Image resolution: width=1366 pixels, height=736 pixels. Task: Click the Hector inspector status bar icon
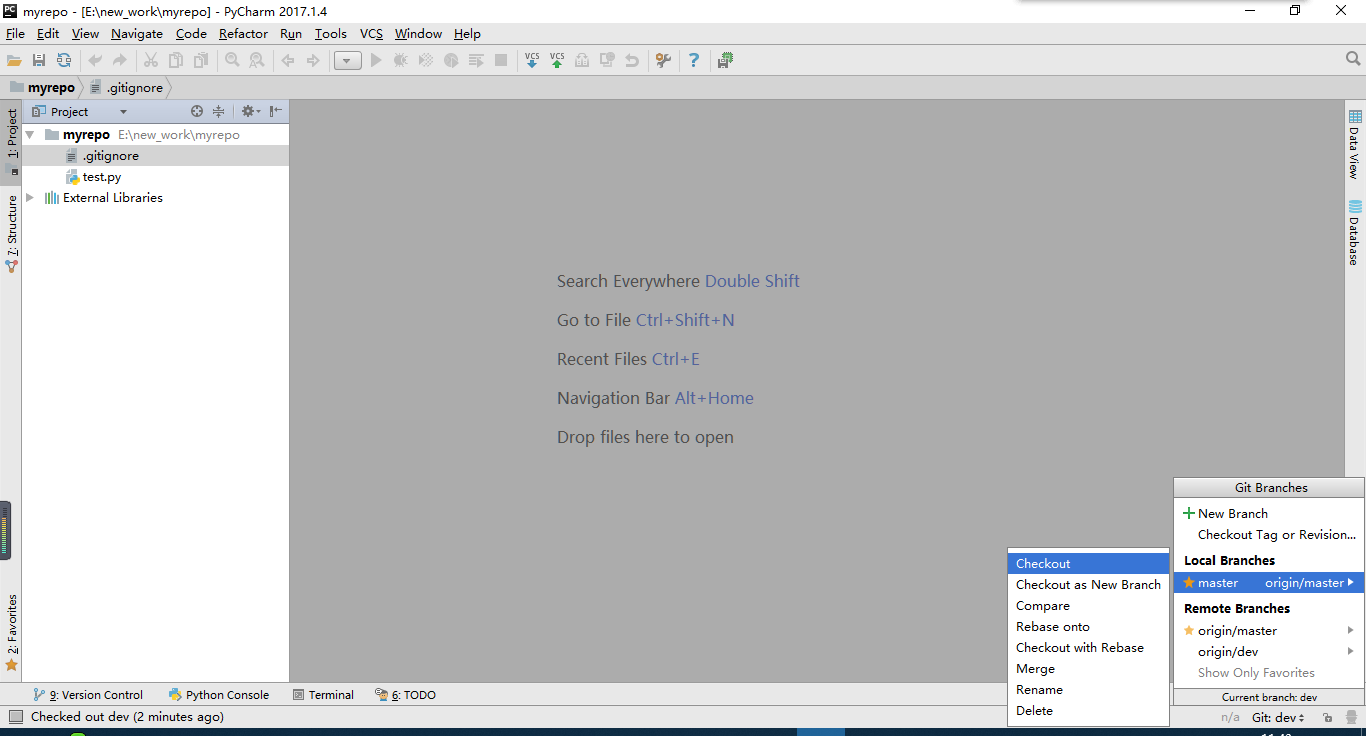pyautogui.click(x=1351, y=718)
